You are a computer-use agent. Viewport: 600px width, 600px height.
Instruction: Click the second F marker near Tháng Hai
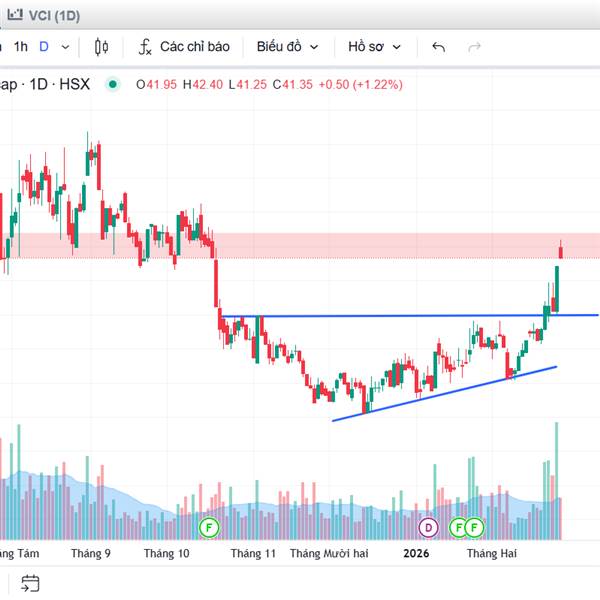(x=474, y=528)
